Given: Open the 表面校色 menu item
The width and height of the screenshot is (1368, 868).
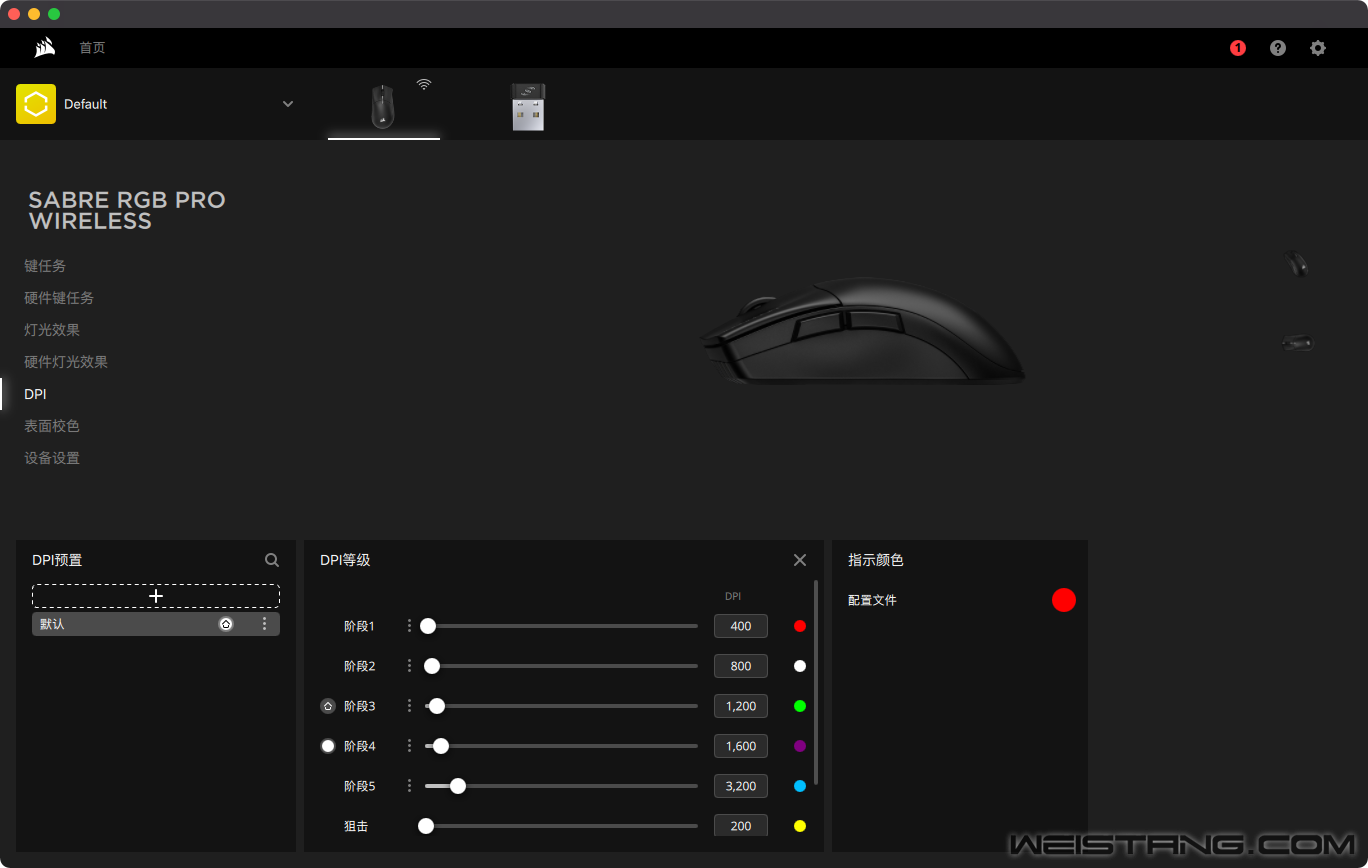Looking at the screenshot, I should pos(52,426).
